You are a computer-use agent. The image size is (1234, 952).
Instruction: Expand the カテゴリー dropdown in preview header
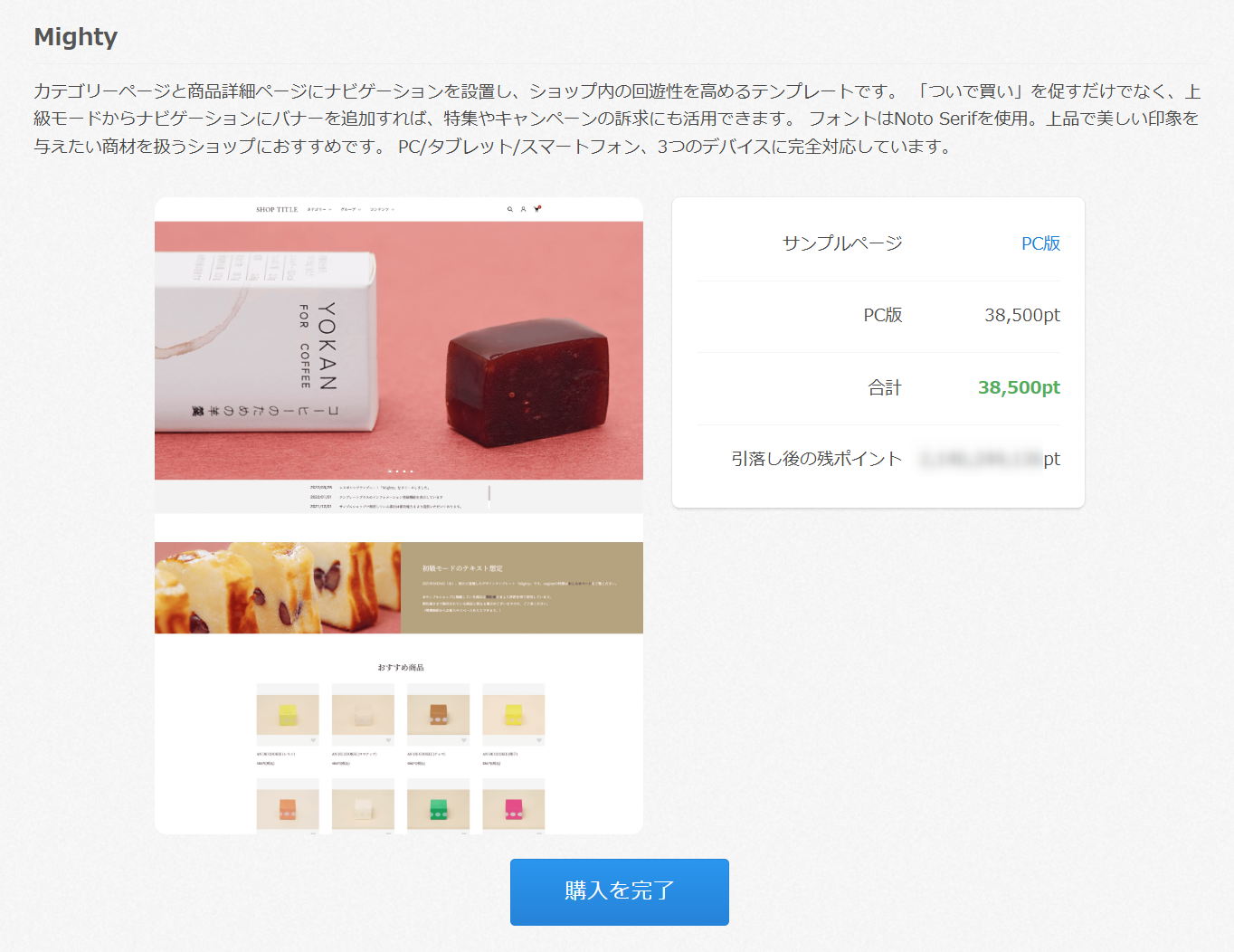tap(318, 209)
